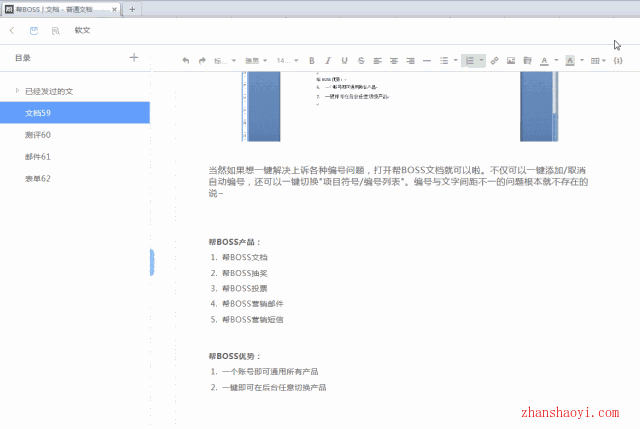Align text to the right

tap(410, 61)
